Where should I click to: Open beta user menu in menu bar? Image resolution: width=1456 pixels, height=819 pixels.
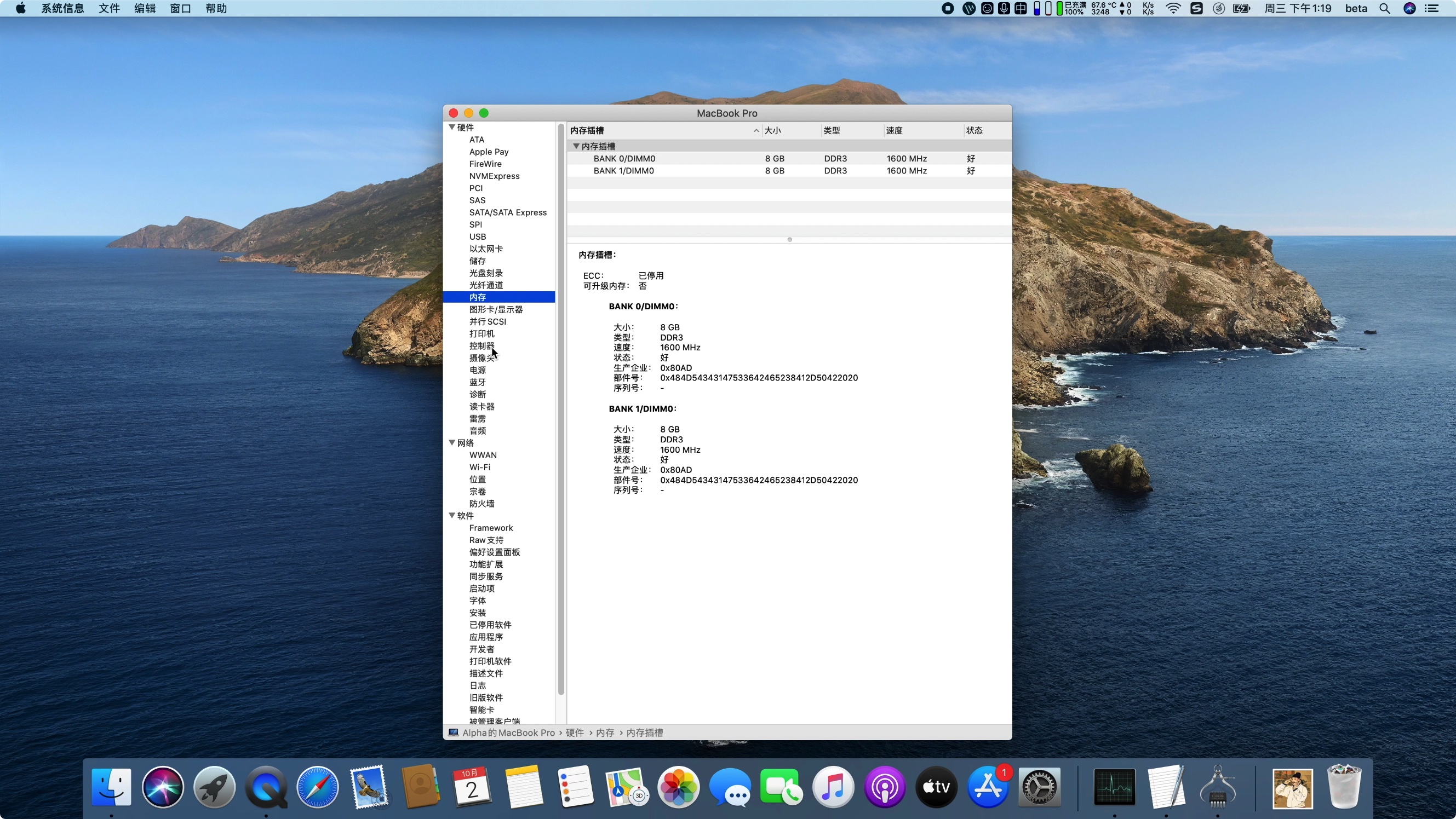pyautogui.click(x=1356, y=8)
